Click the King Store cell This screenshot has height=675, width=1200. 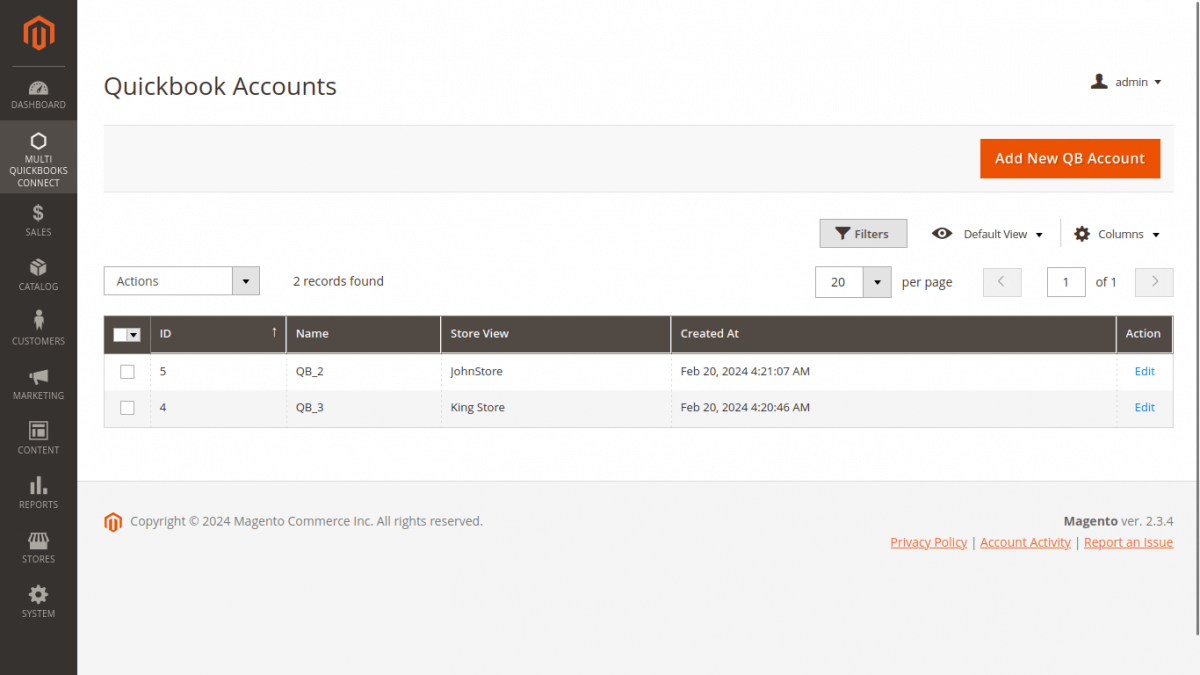[477, 407]
